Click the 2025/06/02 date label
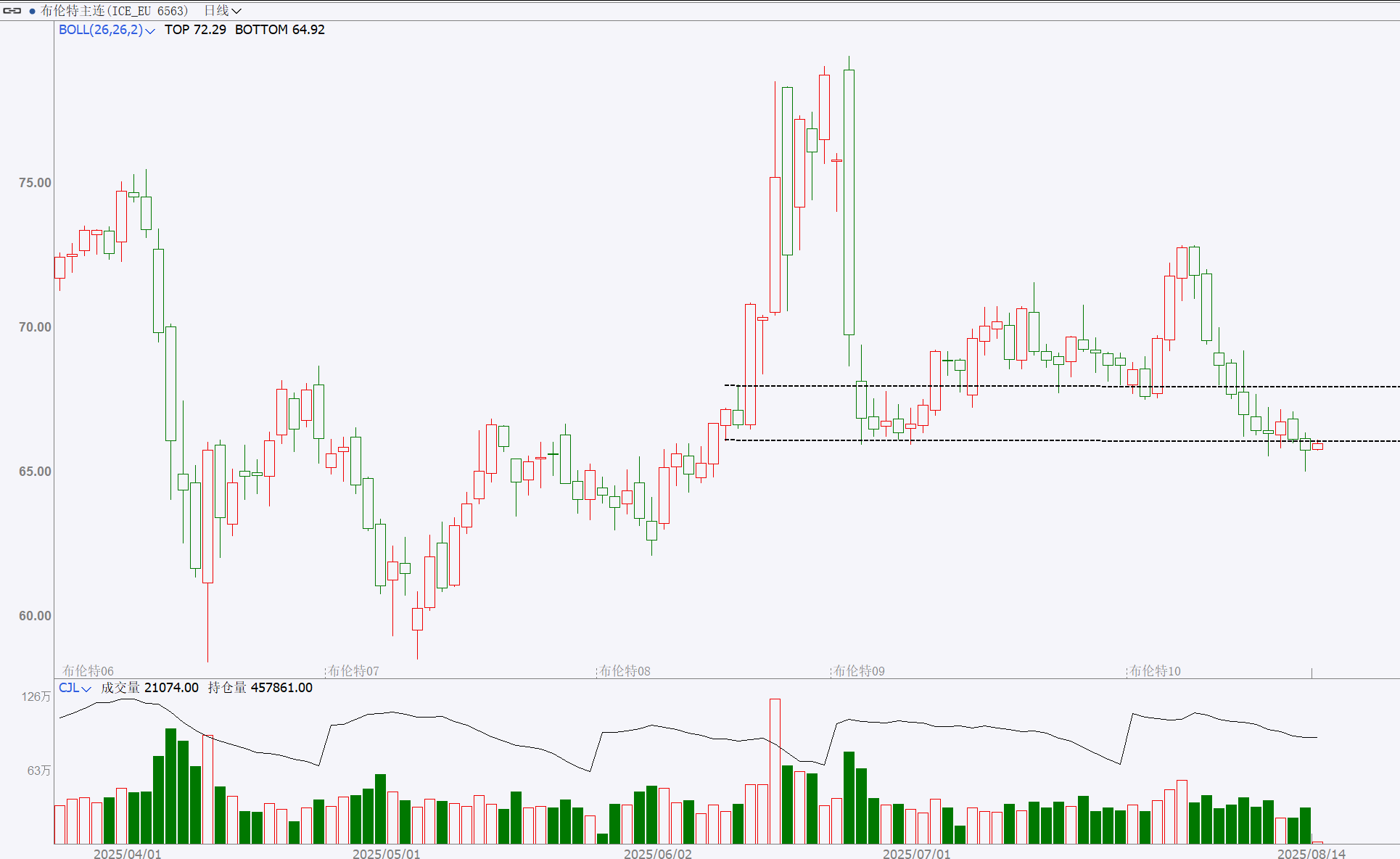The height and width of the screenshot is (859, 1400). pos(658,854)
